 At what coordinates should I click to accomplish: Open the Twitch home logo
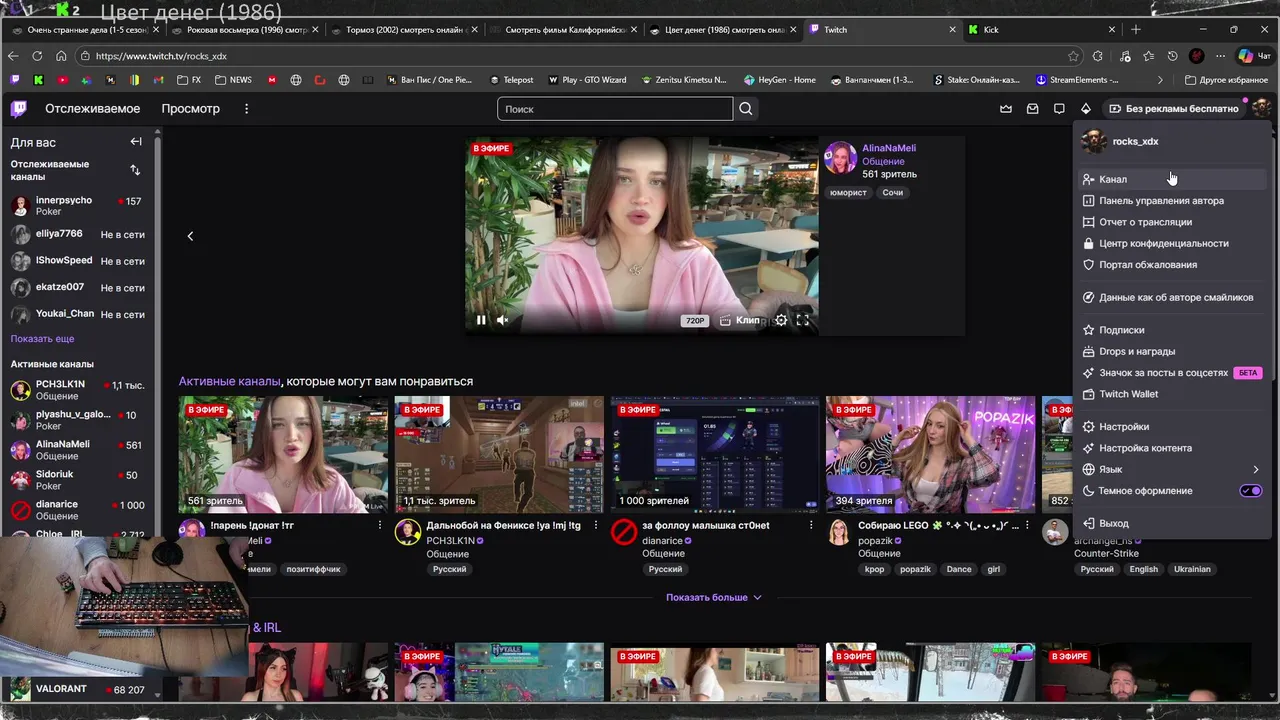pos(19,108)
